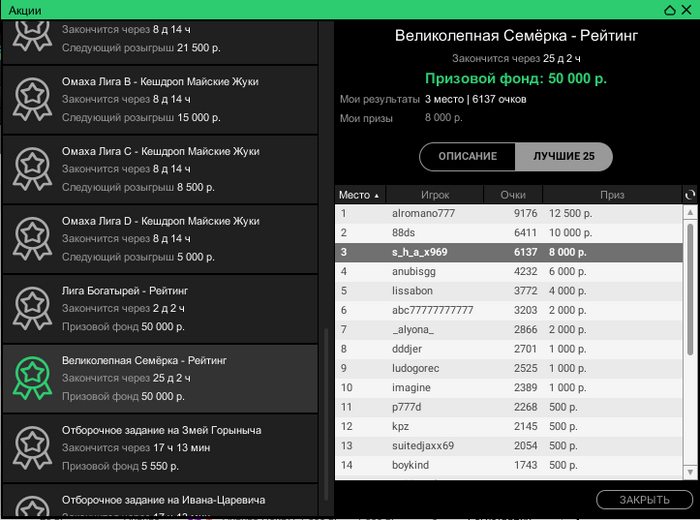The image size is (700, 520).
Task: Sort leaderboard by Очки column header
Action: point(513,195)
